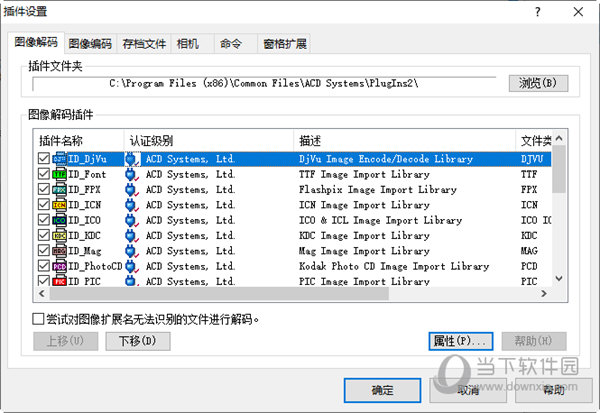Viewport: 600px width, 413px height.
Task: Select 'KDC Image Import Library' description
Action: coord(364,235)
